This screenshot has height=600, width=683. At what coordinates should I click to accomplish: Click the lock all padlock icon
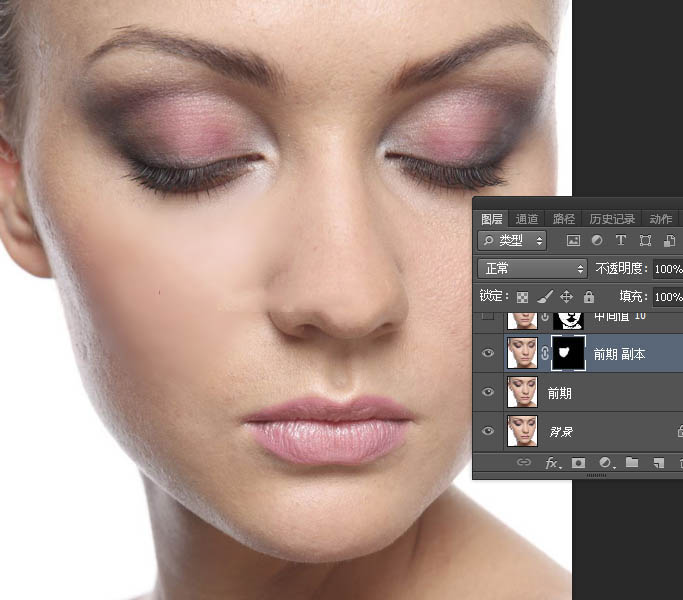pos(589,297)
